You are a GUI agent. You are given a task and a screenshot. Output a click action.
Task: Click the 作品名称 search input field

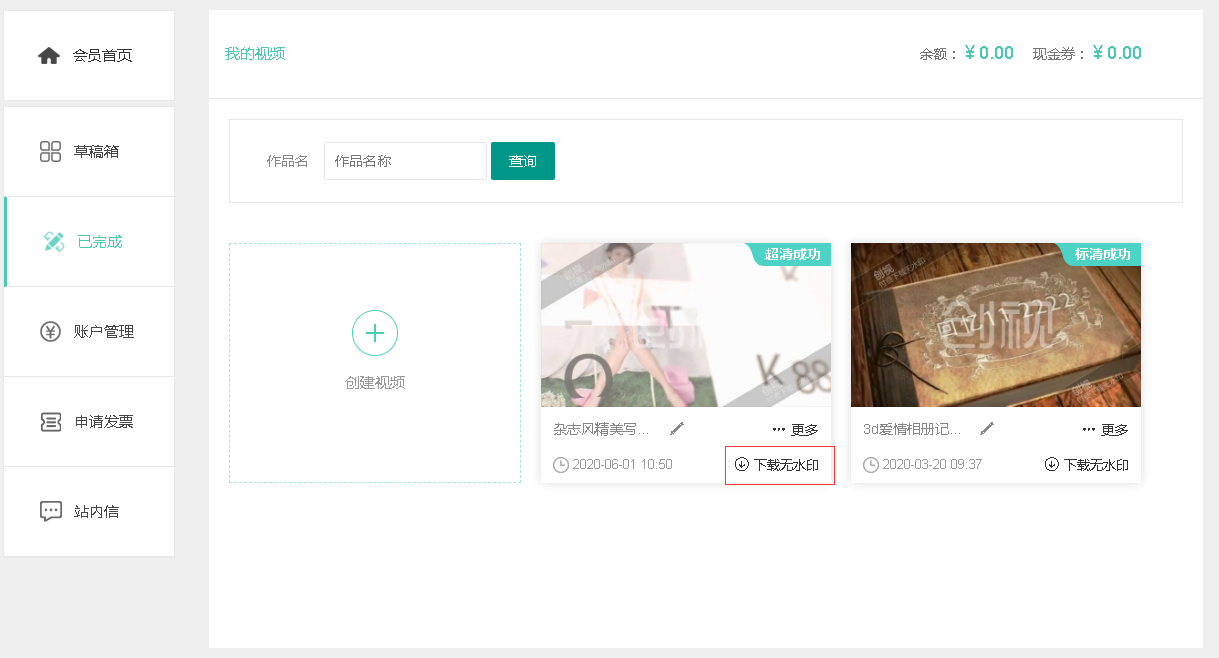click(405, 161)
